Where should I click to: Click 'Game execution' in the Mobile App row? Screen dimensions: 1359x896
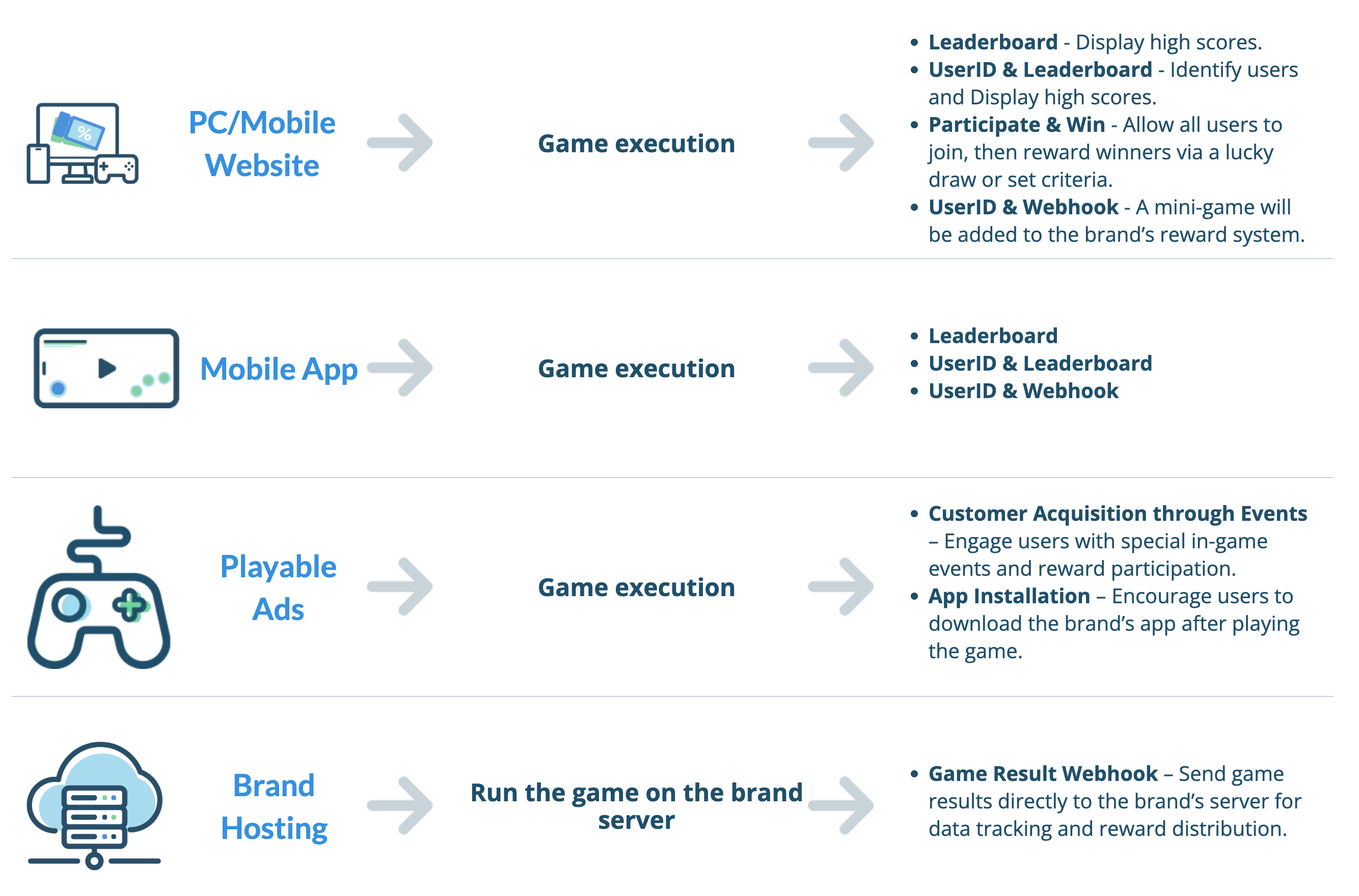point(636,369)
